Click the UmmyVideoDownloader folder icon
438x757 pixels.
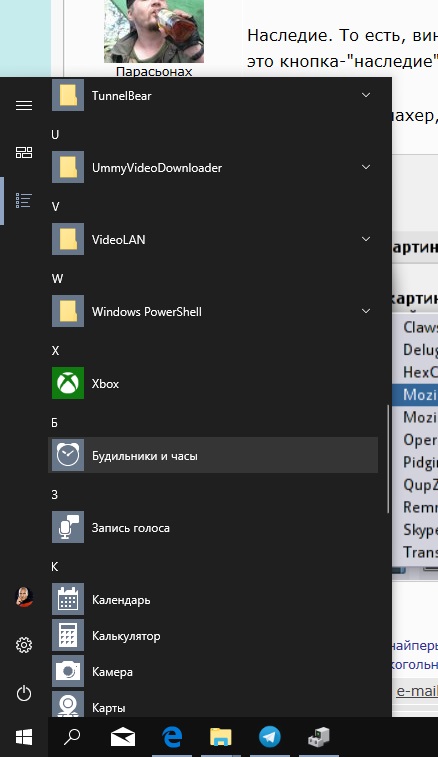tap(68, 167)
